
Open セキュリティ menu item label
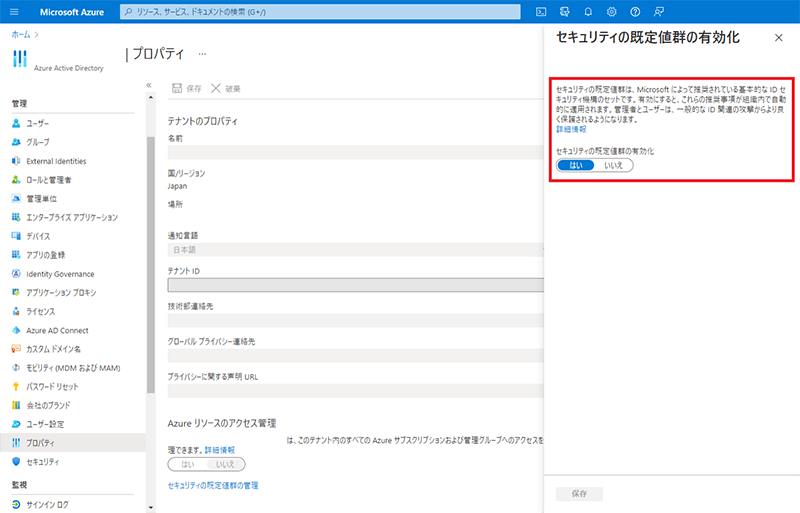coord(42,461)
